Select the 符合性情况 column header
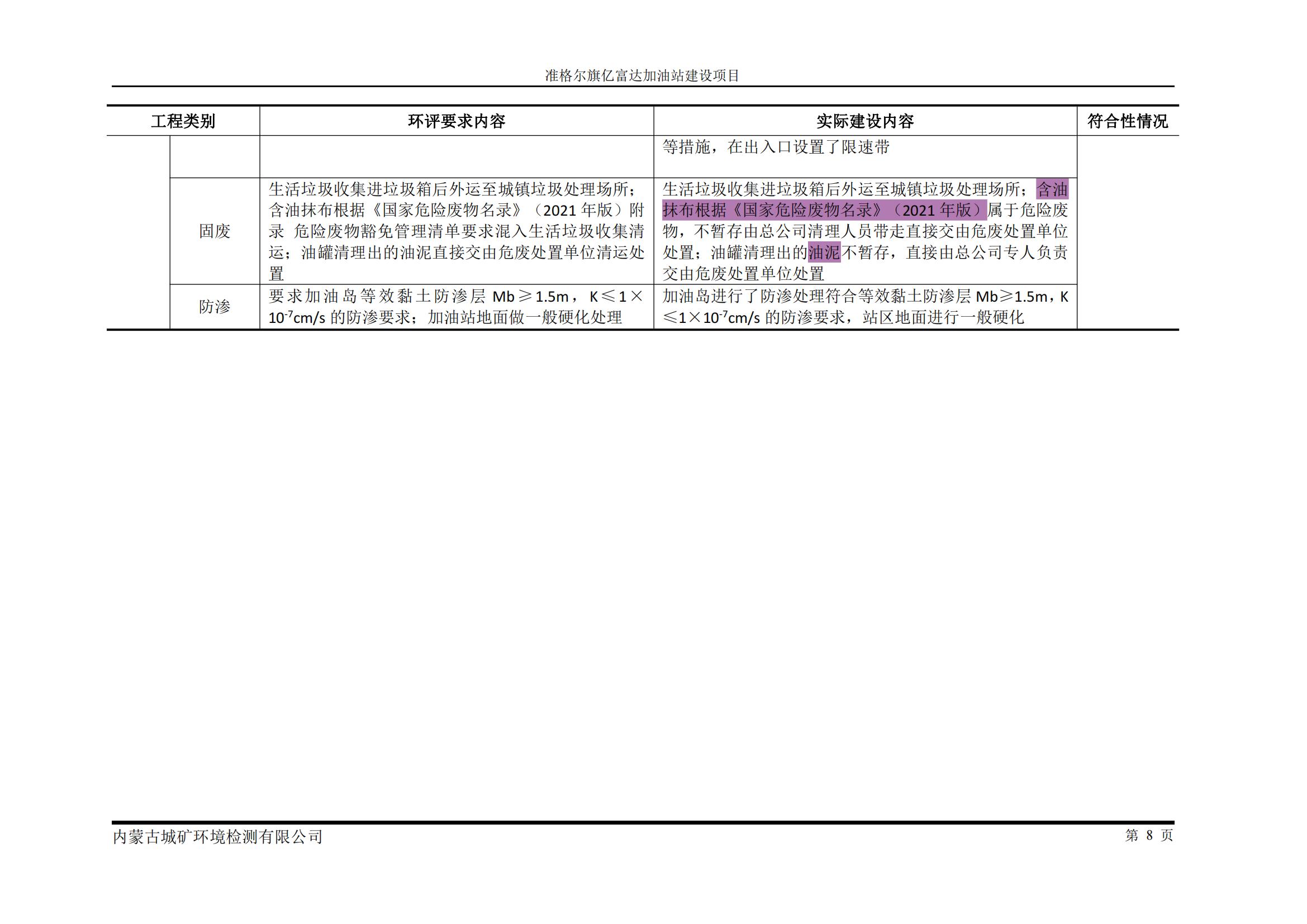Image resolution: width=1307 pixels, height=924 pixels. click(x=1127, y=121)
